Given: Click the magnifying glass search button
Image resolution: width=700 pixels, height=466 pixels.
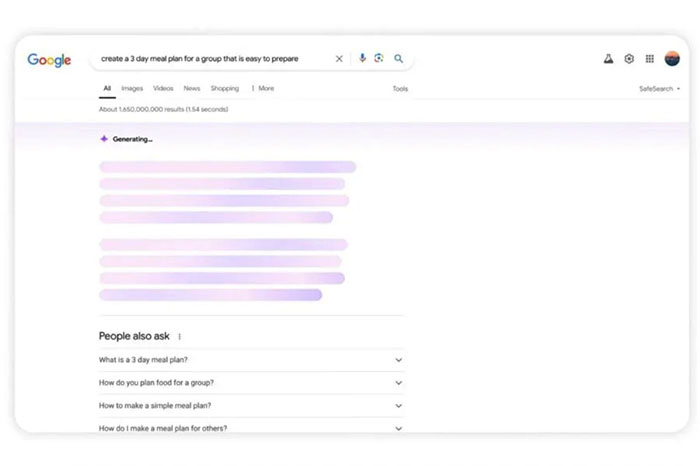Looking at the screenshot, I should click(399, 59).
